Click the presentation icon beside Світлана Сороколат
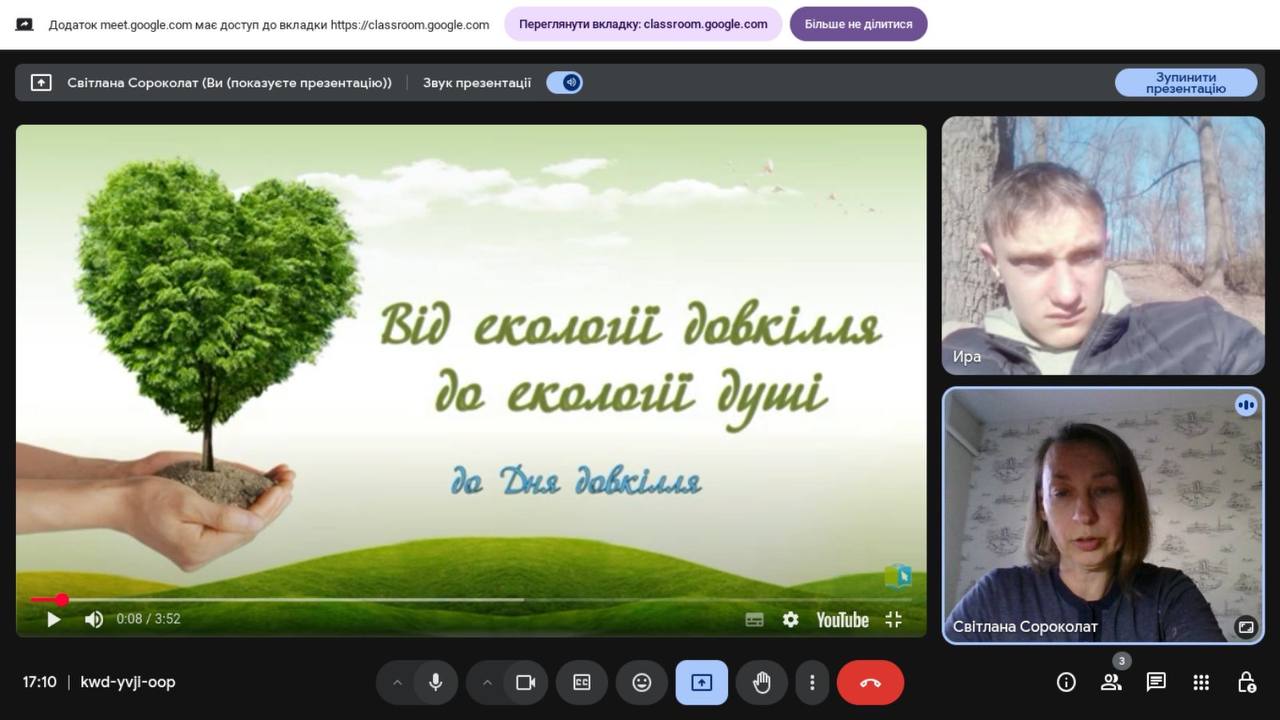The width and height of the screenshot is (1280, 720). (x=41, y=83)
